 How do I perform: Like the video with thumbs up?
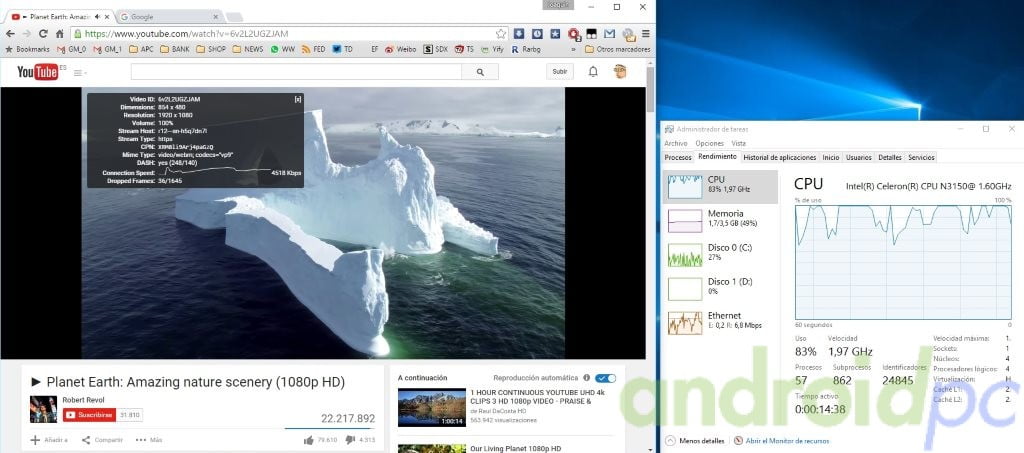coord(308,440)
